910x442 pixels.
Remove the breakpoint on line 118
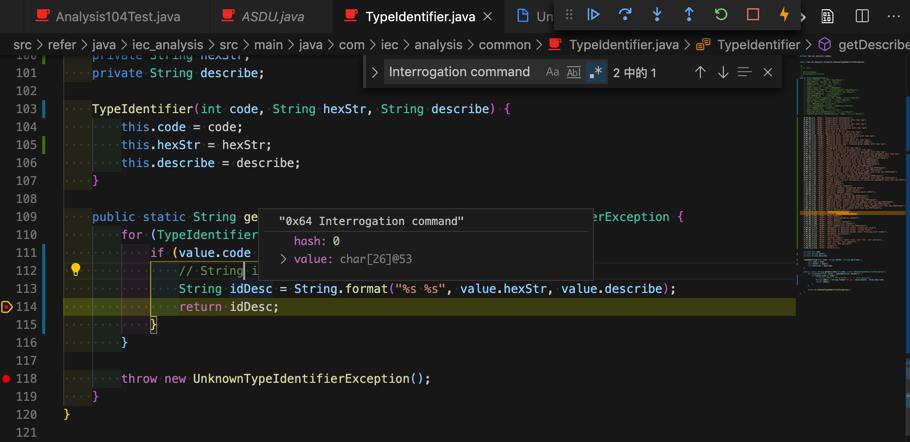[6, 379]
